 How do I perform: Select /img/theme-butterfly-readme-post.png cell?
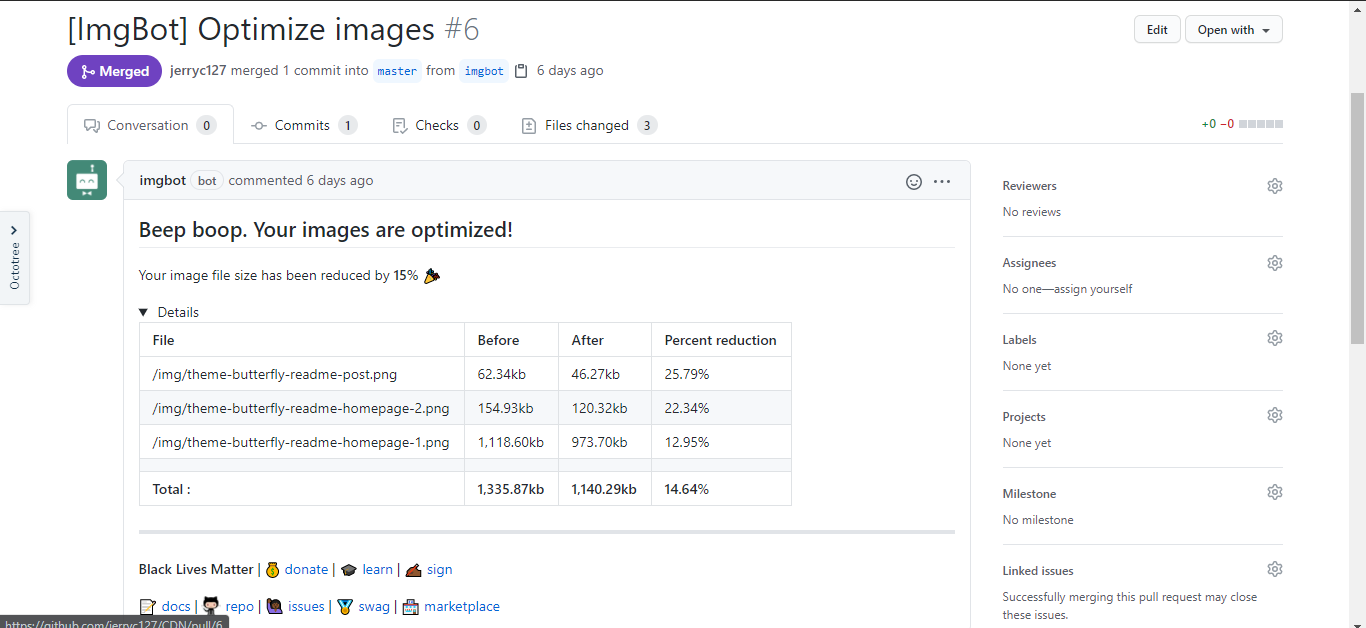(x=302, y=374)
